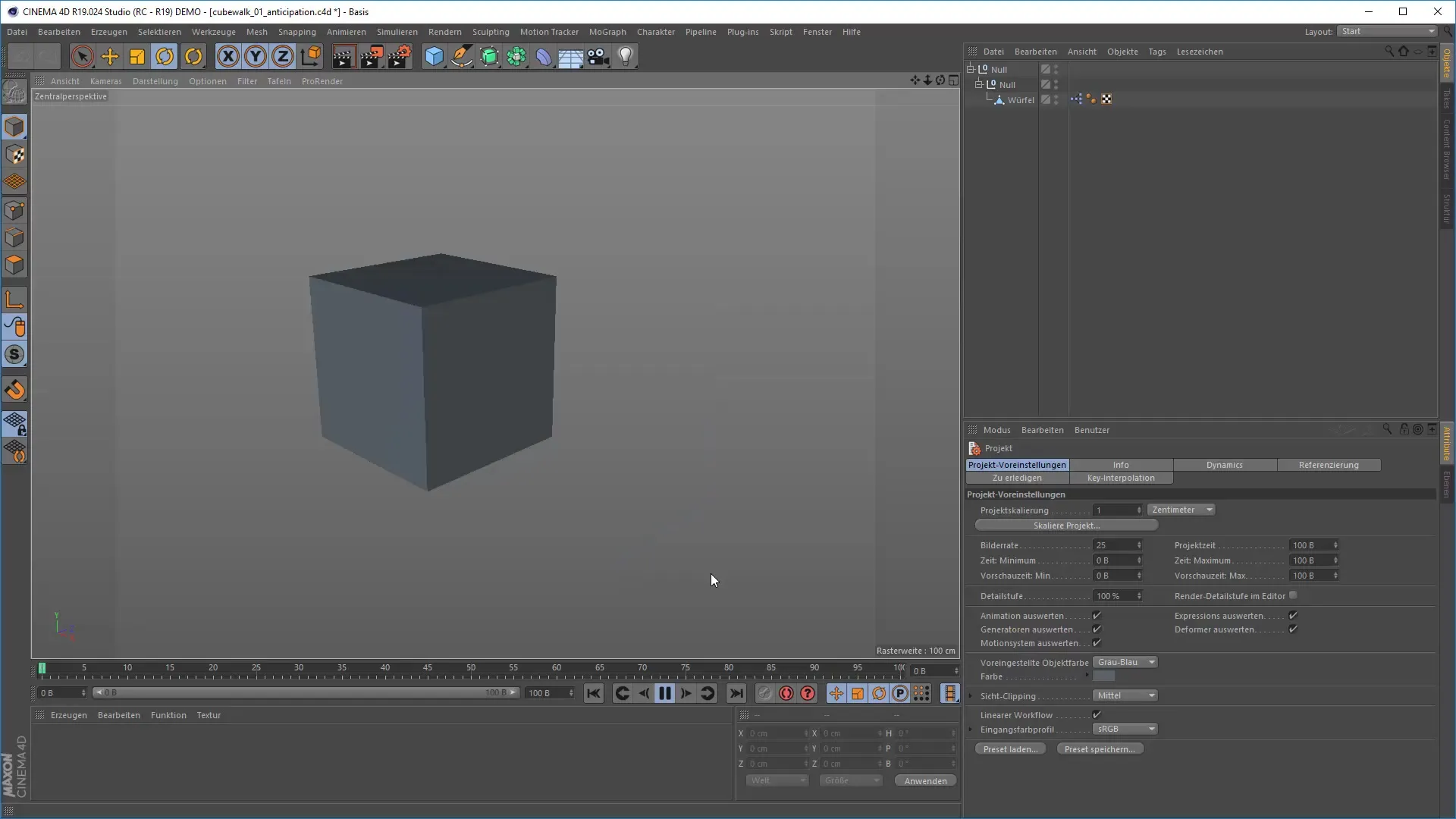This screenshot has width=1456, height=819.
Task: Toggle Animation auswerten checkbox
Action: (x=1097, y=616)
